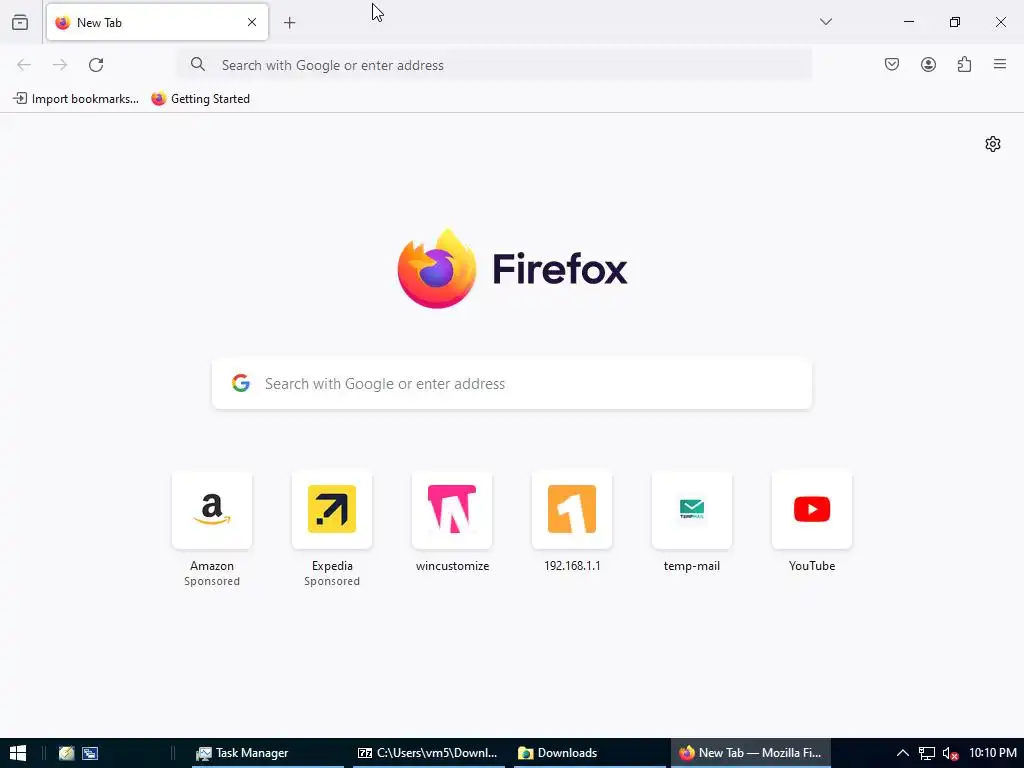Open the Windows Start menu

click(18, 753)
